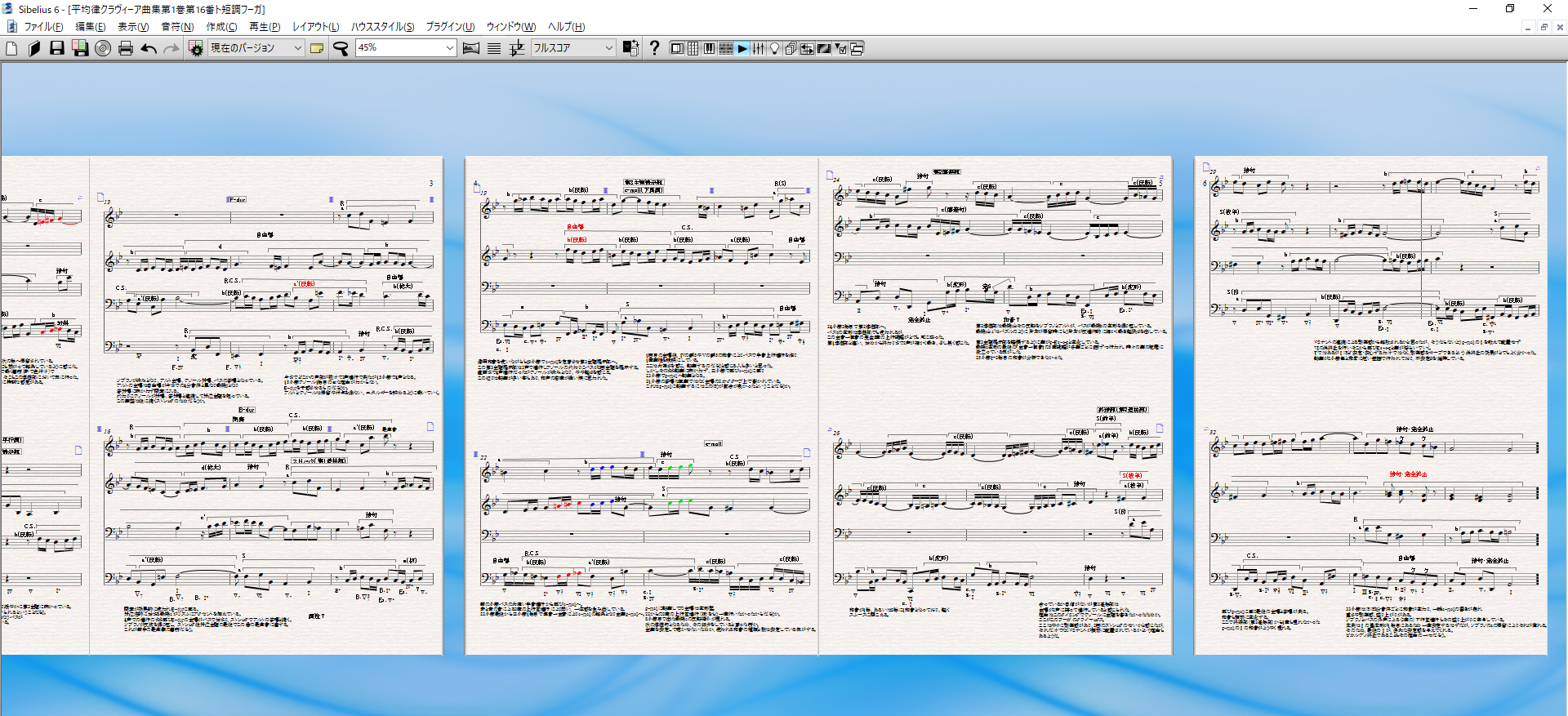The width and height of the screenshot is (1568, 716).
Task: Open the フルスコア parts dropdown
Action: point(608,48)
